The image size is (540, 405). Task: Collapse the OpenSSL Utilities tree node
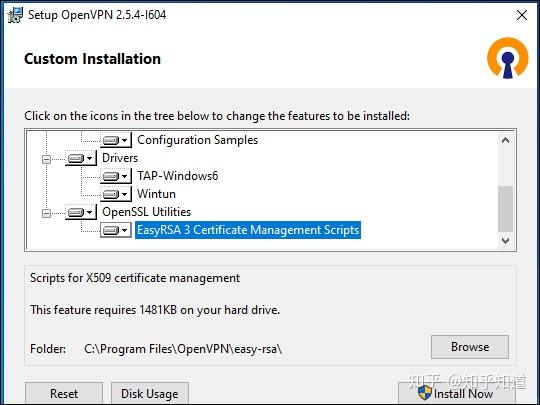coord(46,213)
